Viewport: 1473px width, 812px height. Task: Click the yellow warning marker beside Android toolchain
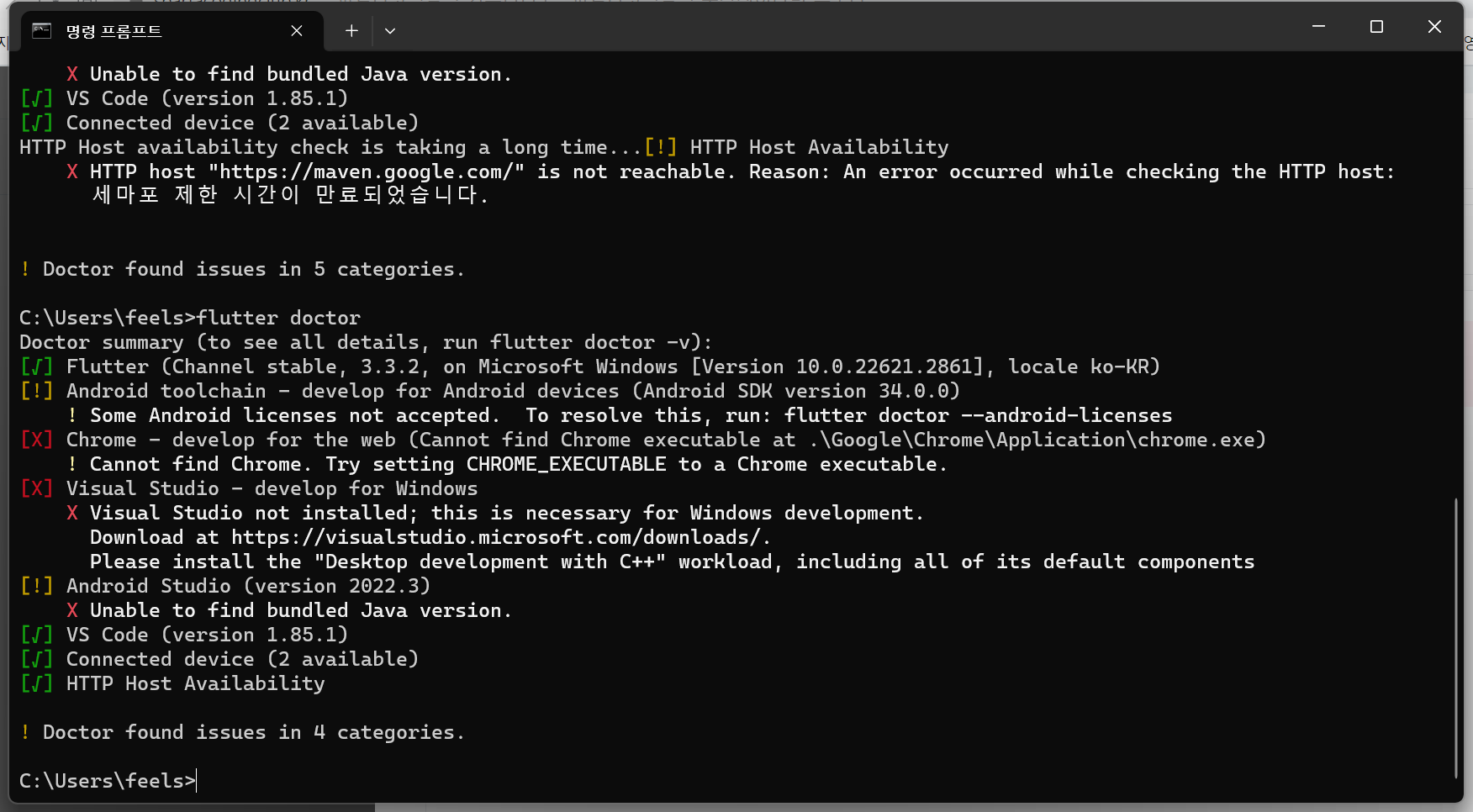click(36, 391)
